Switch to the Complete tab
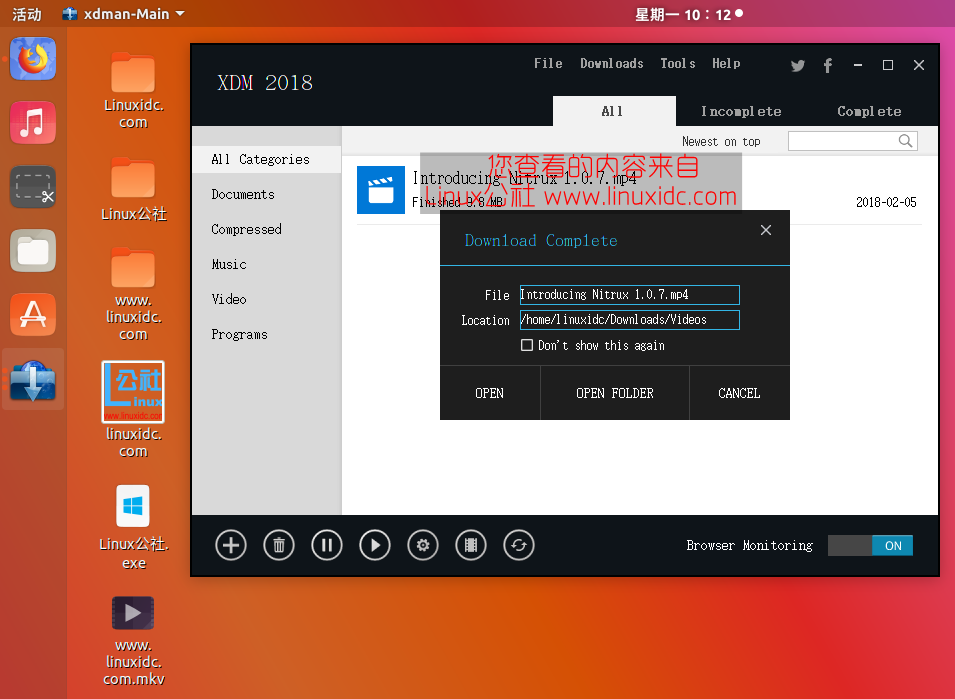Screen dimensions: 955x699 868,111
